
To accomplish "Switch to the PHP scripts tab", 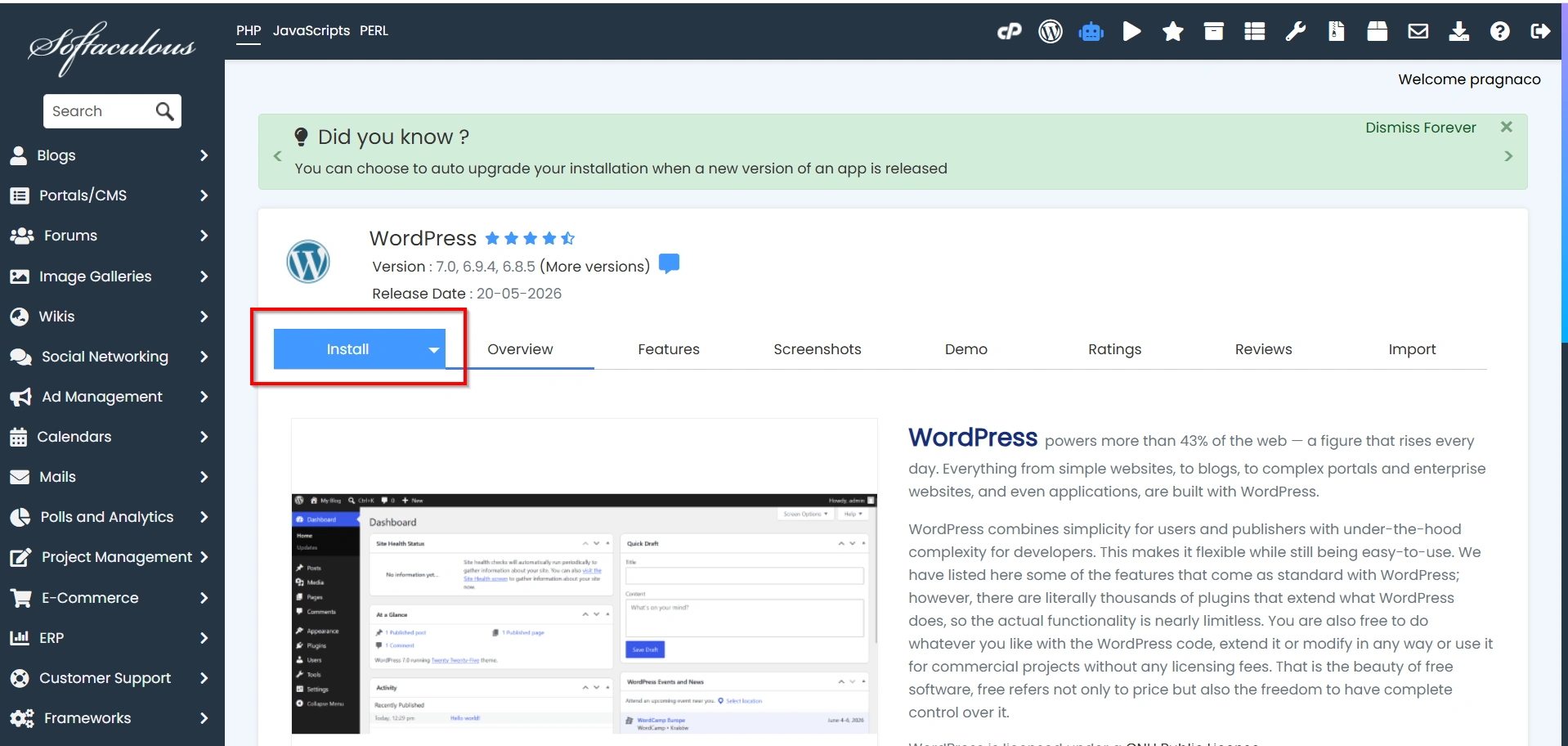I will [x=249, y=31].
